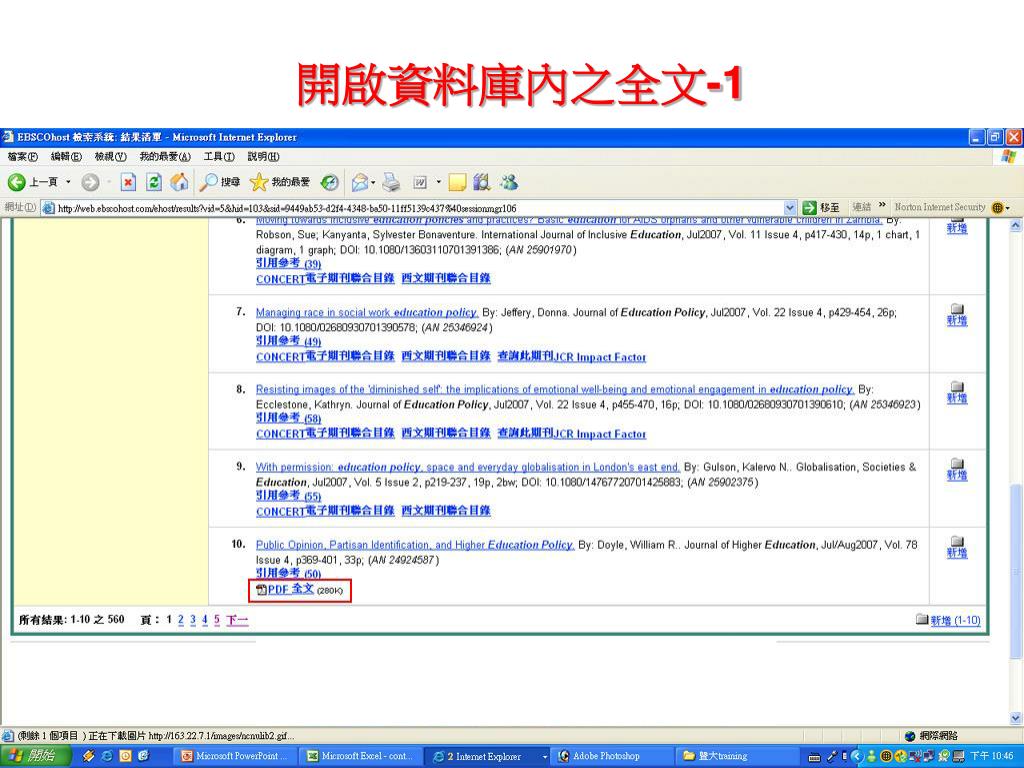
Task: Switch to Microsoft Excel taskbar button
Action: (363, 756)
